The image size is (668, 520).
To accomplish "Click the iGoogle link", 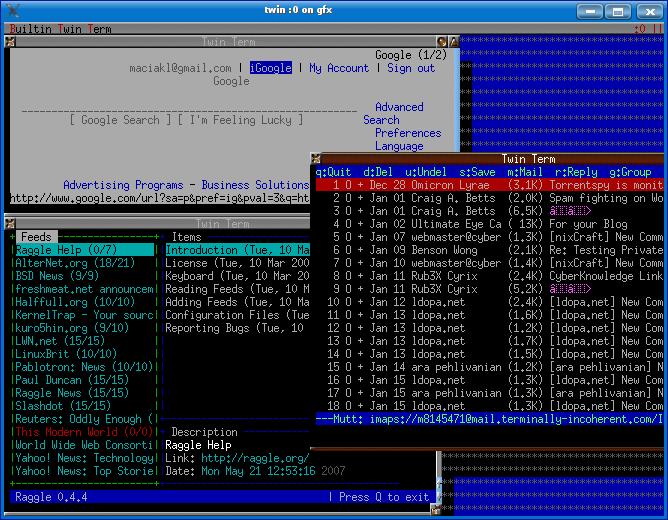I will click(x=270, y=68).
